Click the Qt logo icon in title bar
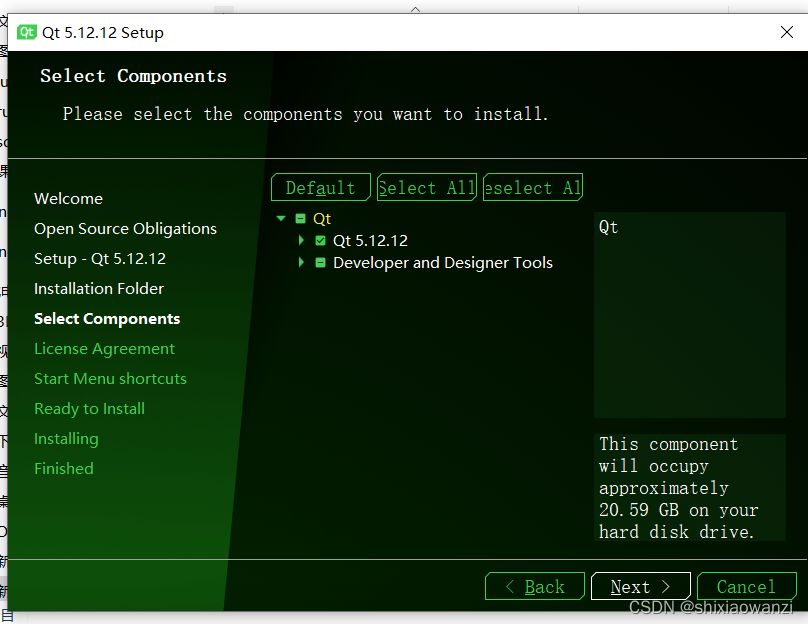Screen dimensions: 808x624 (x=26, y=32)
